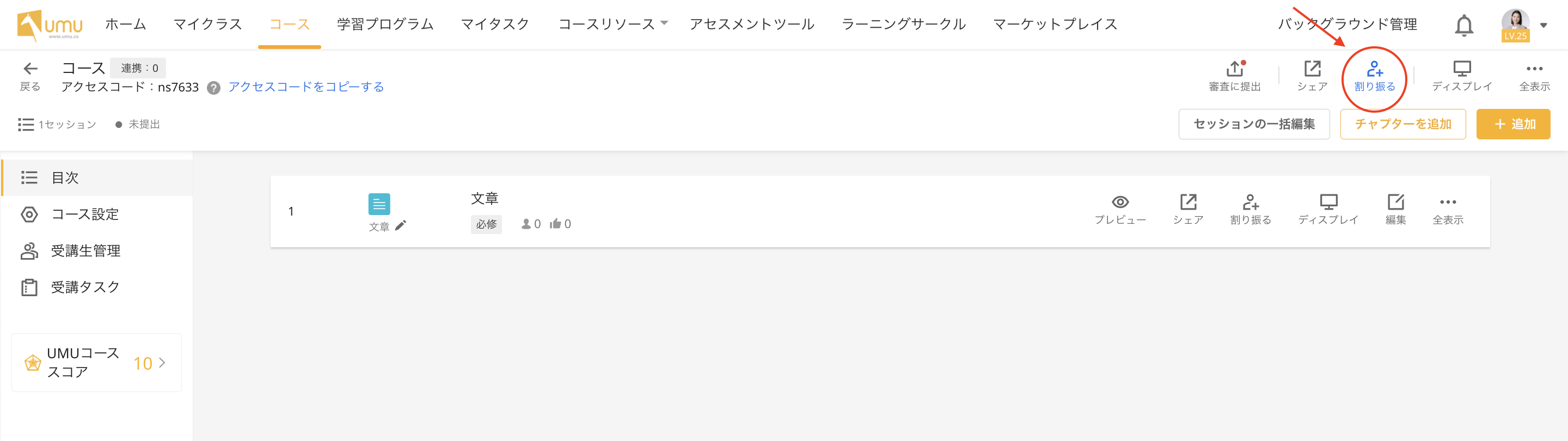This screenshot has width=1568, height=441.
Task: Click the orange 追加 button
Action: [1512, 124]
